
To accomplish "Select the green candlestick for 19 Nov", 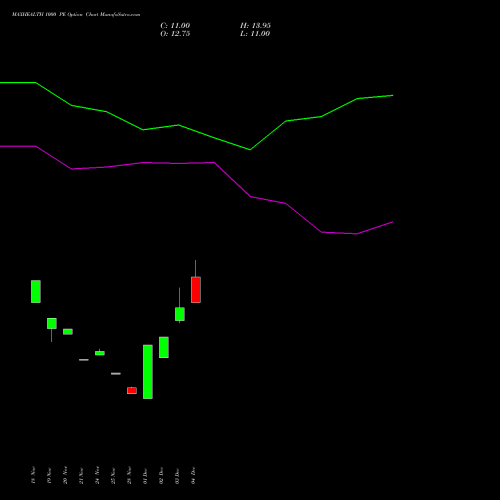I will click(52, 323).
